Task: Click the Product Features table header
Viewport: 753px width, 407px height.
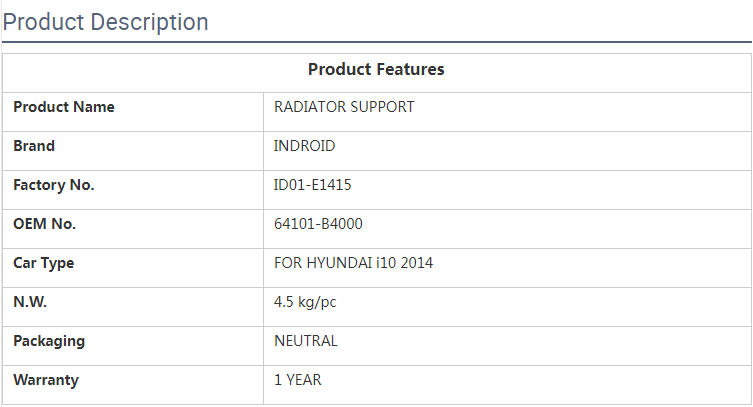Action: 376,69
